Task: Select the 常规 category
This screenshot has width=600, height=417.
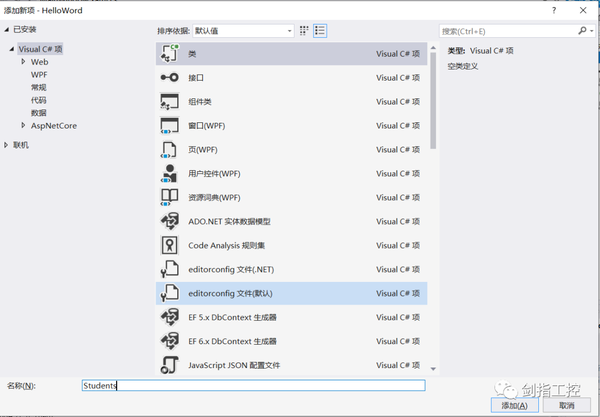Action: (x=39, y=87)
